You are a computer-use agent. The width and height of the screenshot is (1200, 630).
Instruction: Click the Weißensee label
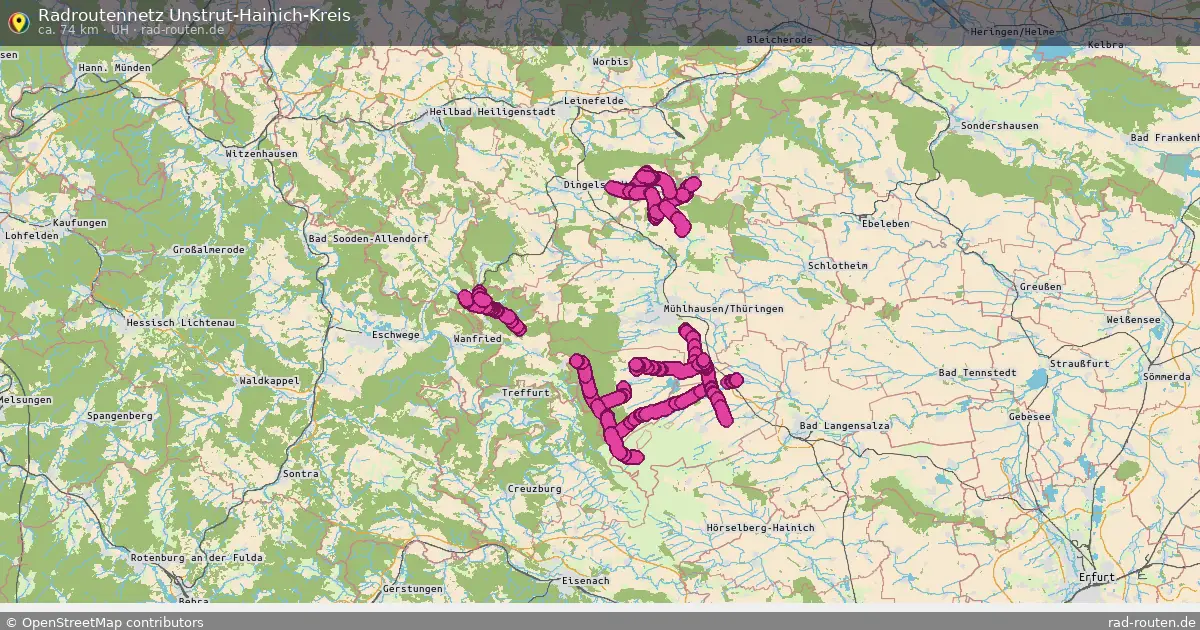click(1133, 319)
